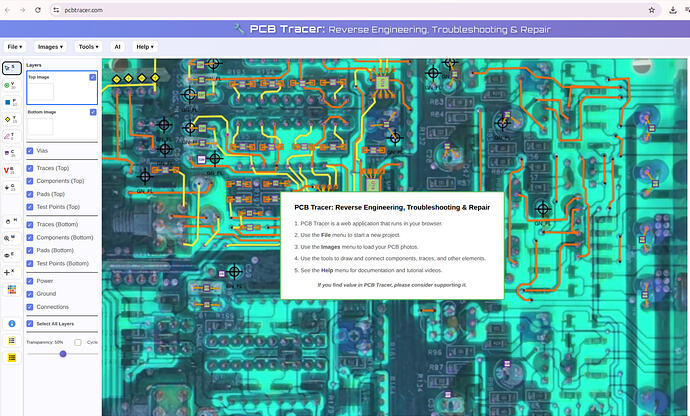The height and width of the screenshot is (416, 690).
Task: Click the welcome dialog heading text
Action: (x=392, y=207)
